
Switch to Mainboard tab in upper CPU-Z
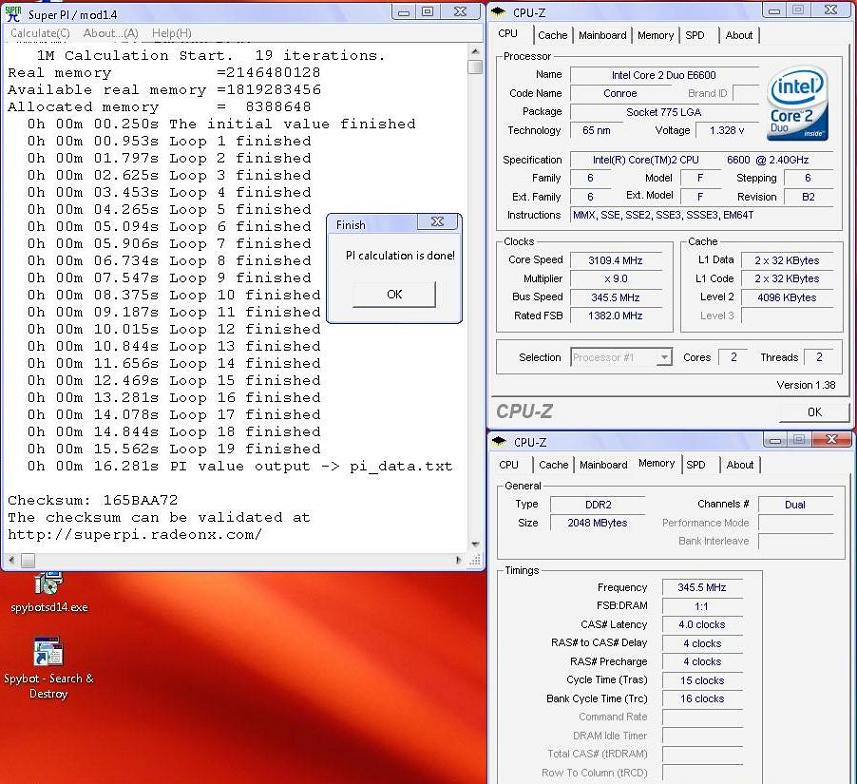coord(602,35)
